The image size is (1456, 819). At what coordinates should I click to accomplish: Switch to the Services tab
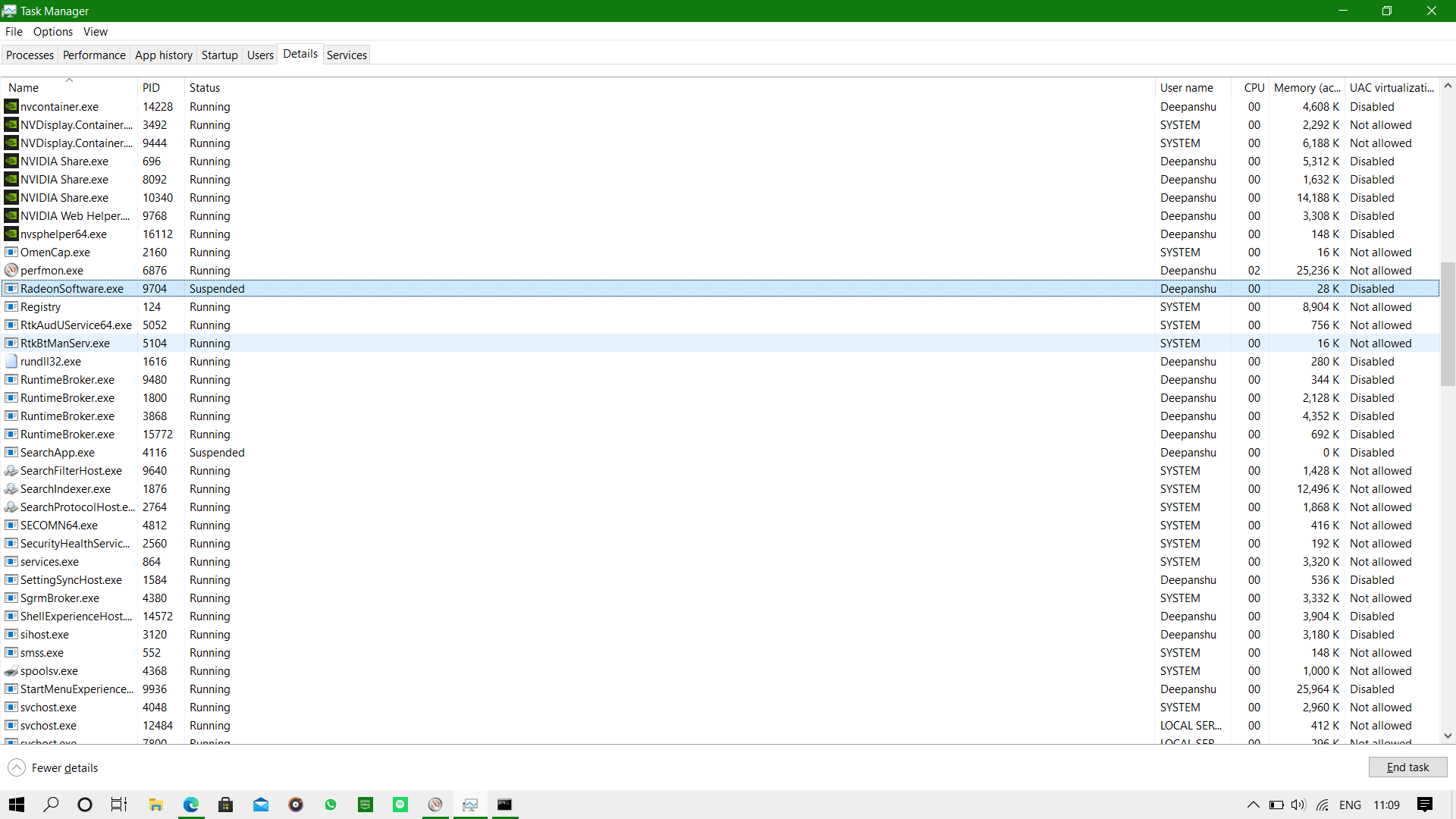point(347,55)
